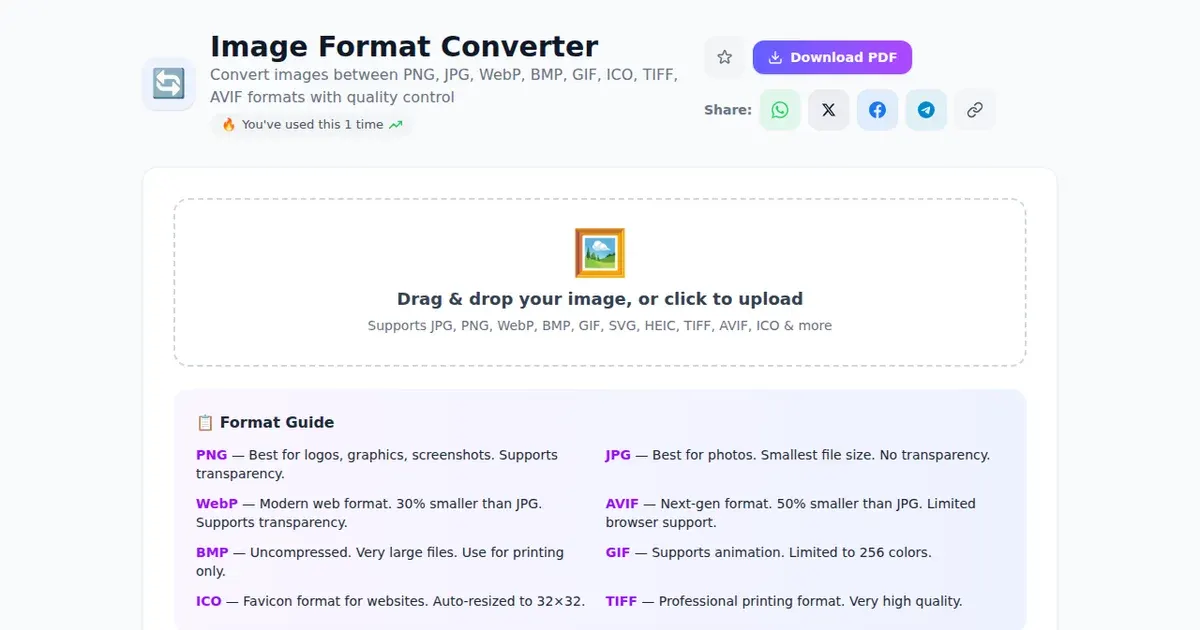Click the fire emoji in usage badge
The width and height of the screenshot is (1200, 630).
[x=228, y=125]
